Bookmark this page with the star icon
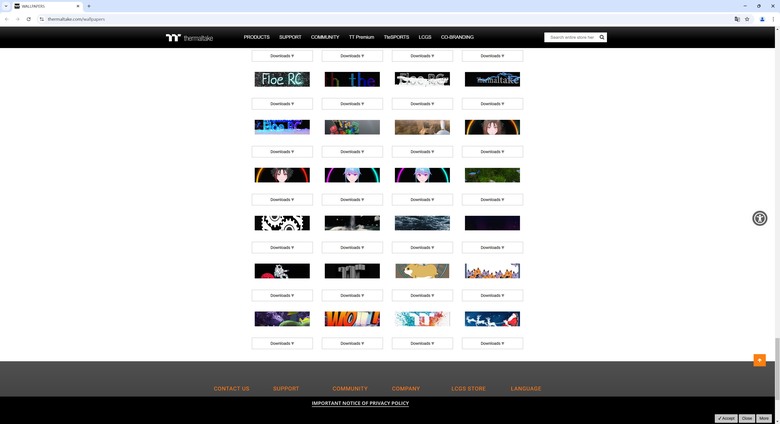This screenshot has width=780, height=424. (747, 19)
